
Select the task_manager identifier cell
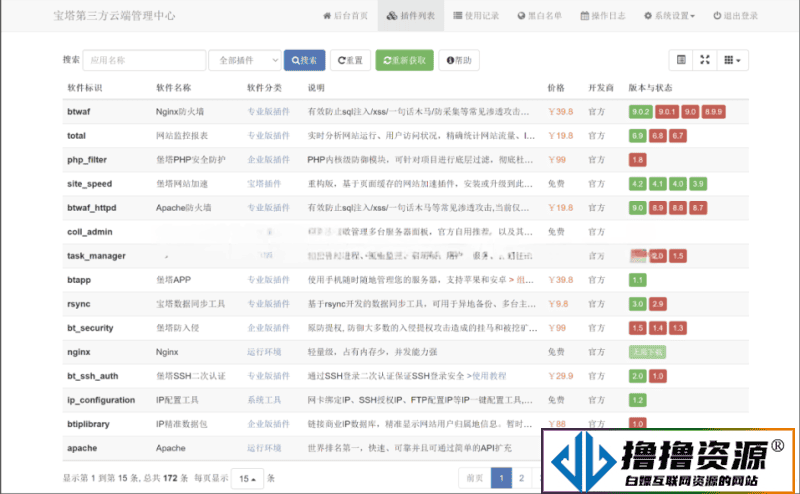click(x=96, y=256)
